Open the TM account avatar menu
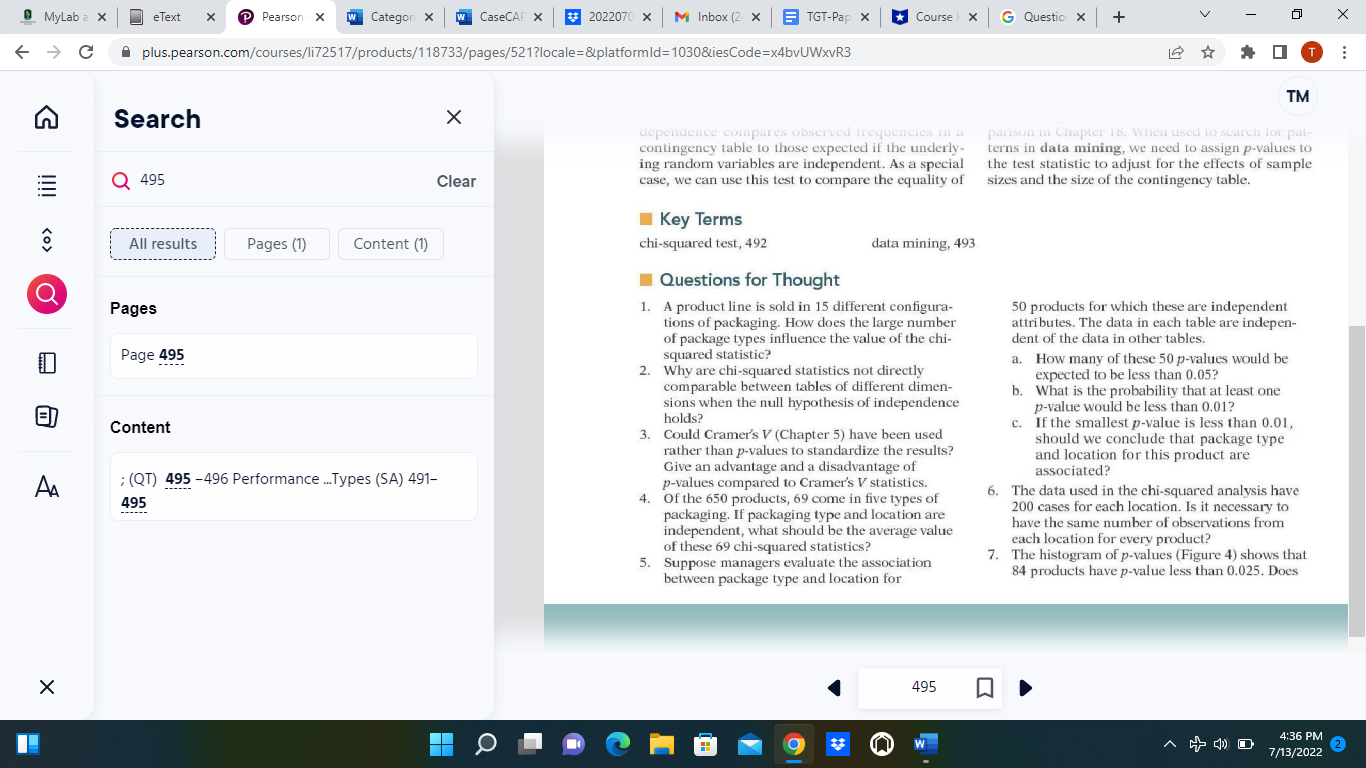Viewport: 1366px width, 768px height. 1297,96
